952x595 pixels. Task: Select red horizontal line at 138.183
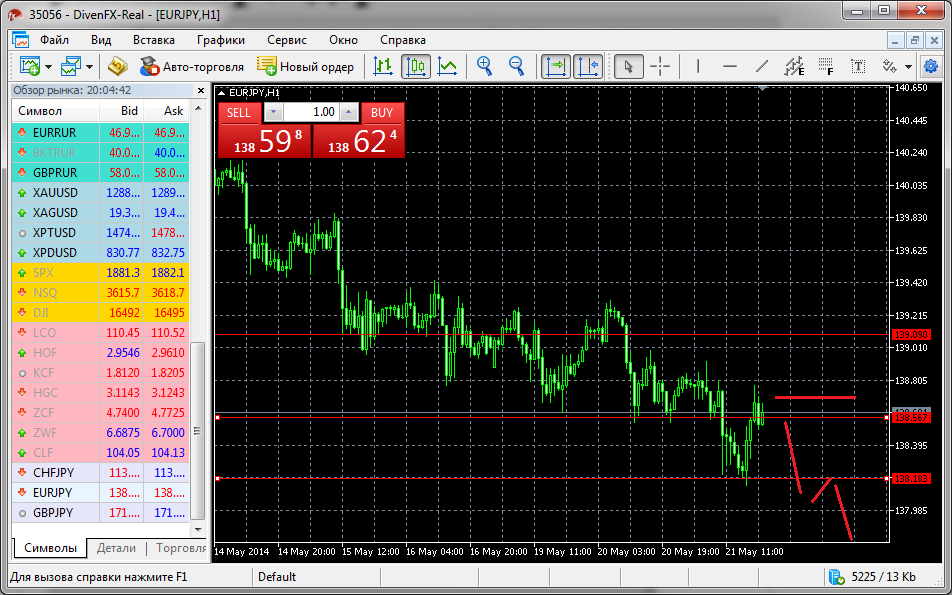tap(552, 478)
